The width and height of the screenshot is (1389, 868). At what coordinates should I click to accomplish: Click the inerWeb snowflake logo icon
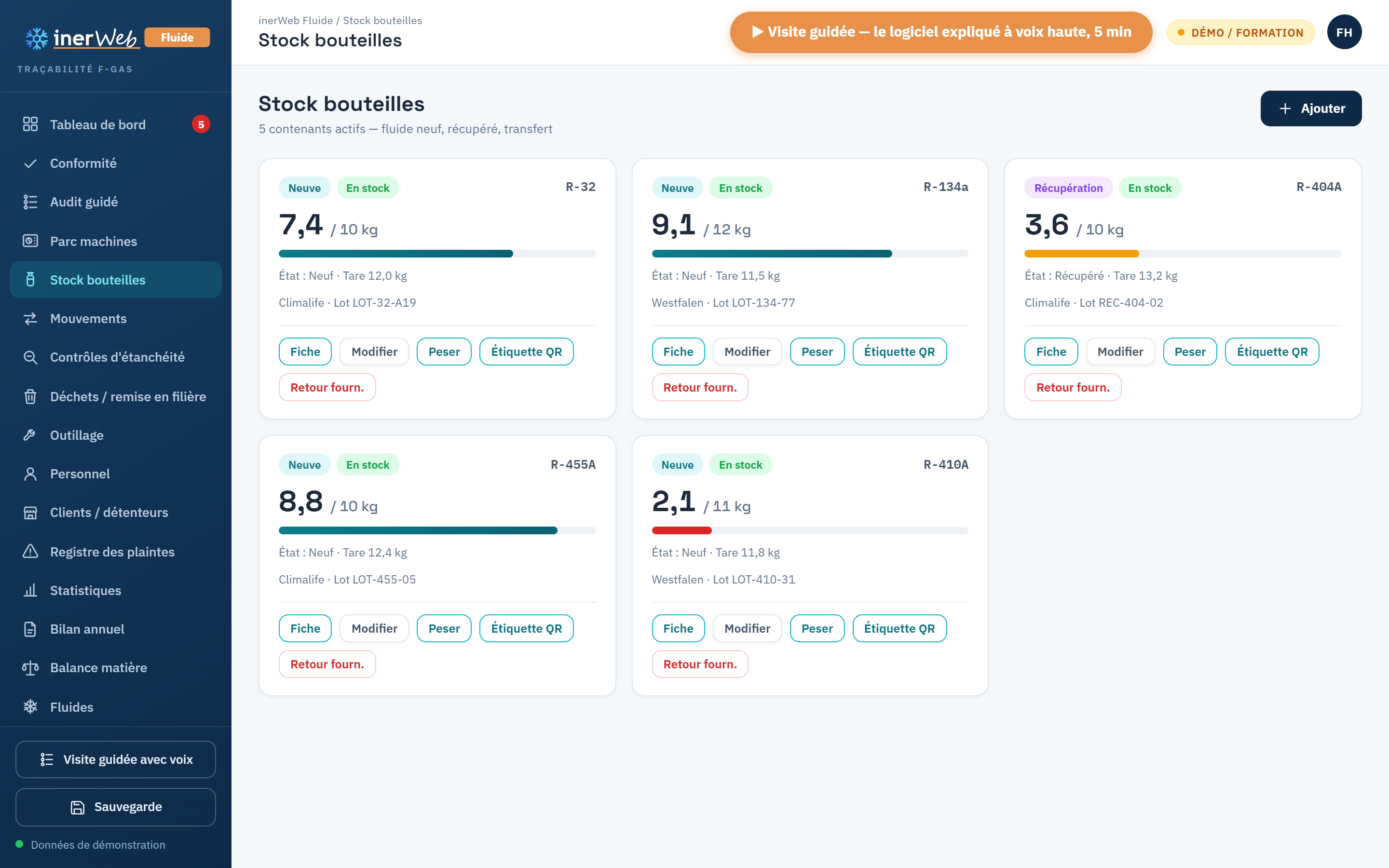pyautogui.click(x=37, y=38)
